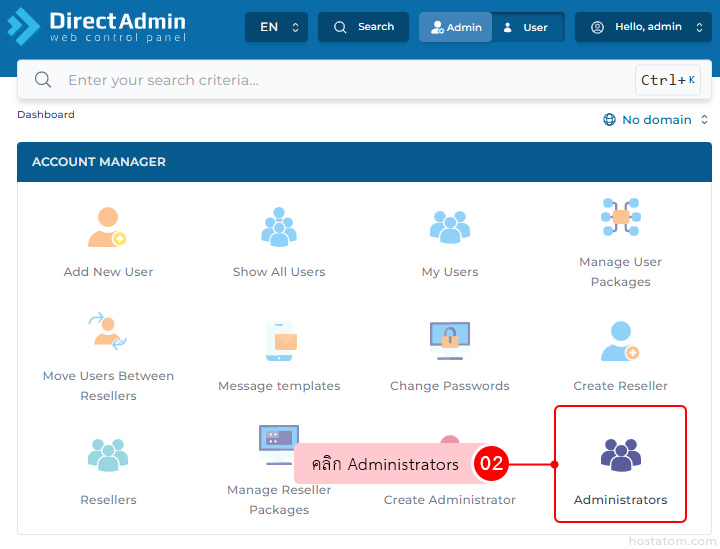Click the Administrators label
The width and height of the screenshot is (720, 549).
pos(620,499)
